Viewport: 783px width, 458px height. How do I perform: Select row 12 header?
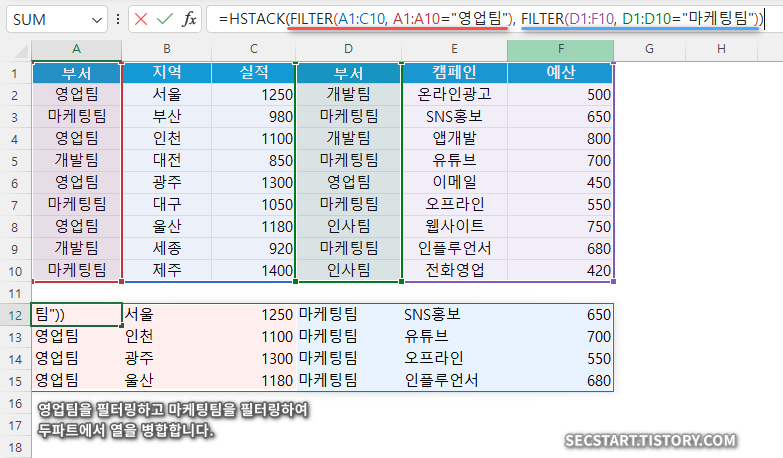(15, 315)
